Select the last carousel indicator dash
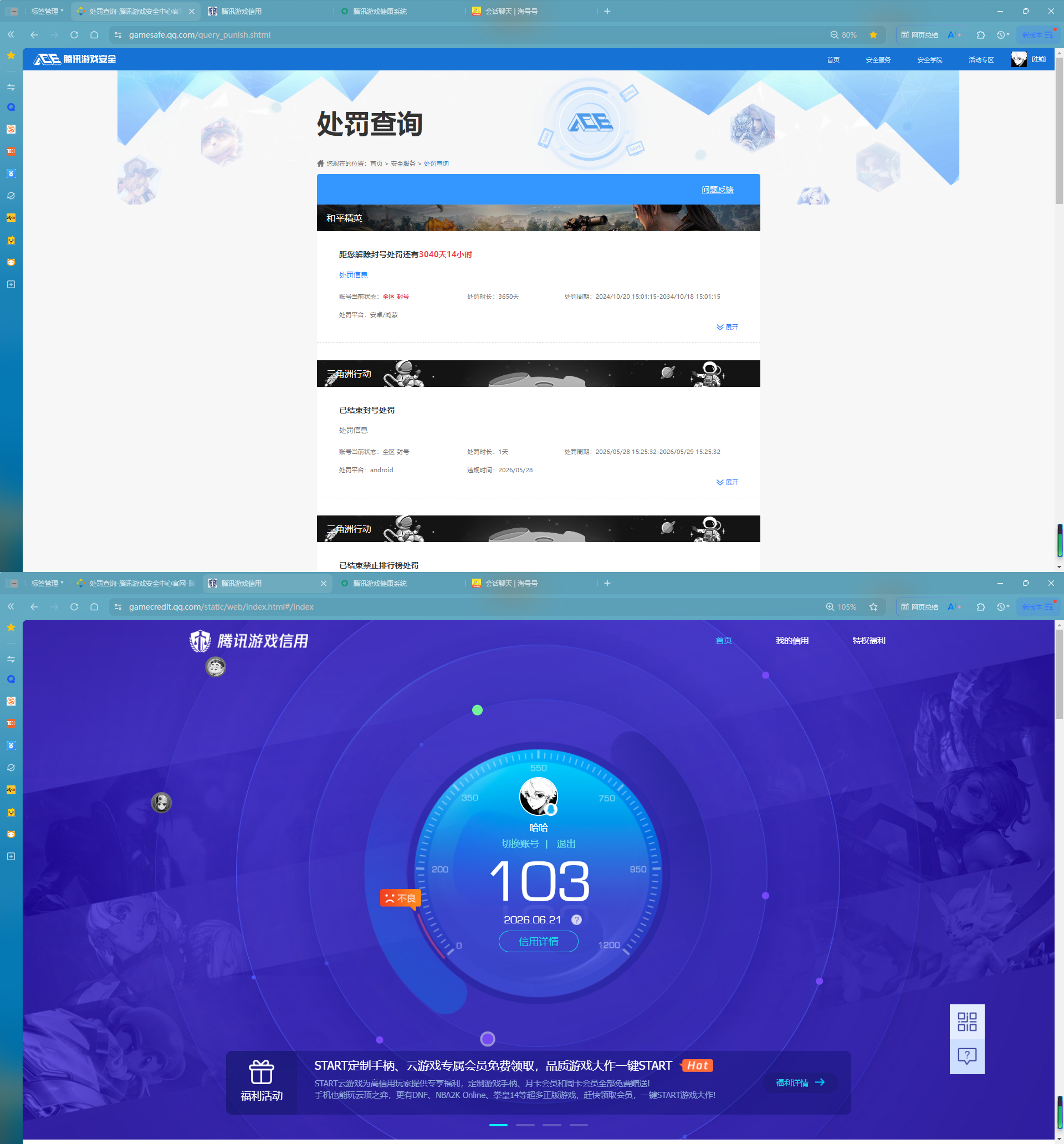The image size is (1064, 1144). [579, 1125]
